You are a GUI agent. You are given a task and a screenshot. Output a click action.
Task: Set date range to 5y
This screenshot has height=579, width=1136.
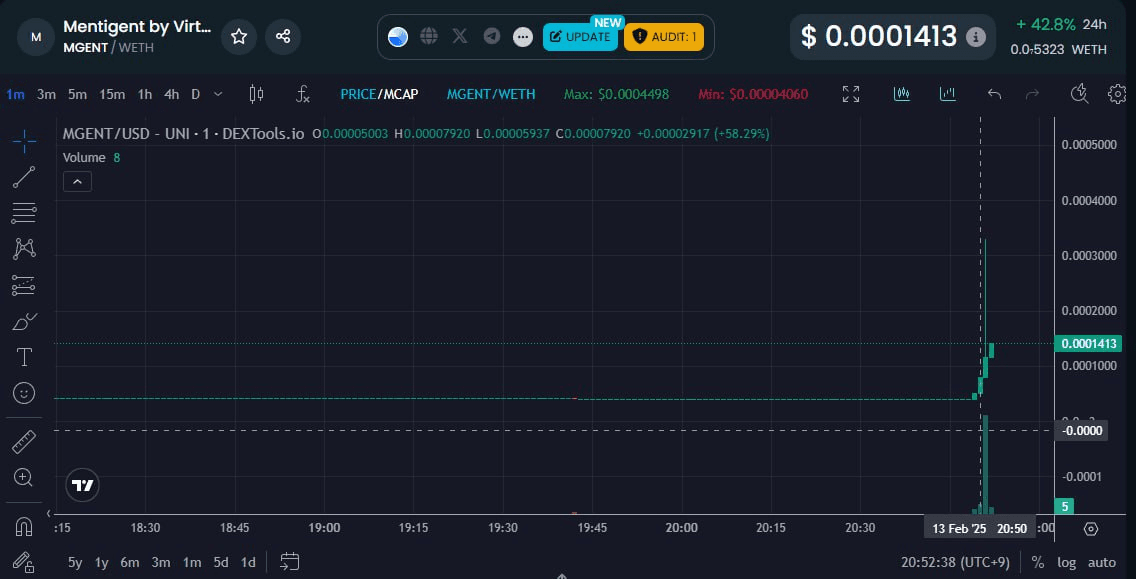pyautogui.click(x=75, y=562)
